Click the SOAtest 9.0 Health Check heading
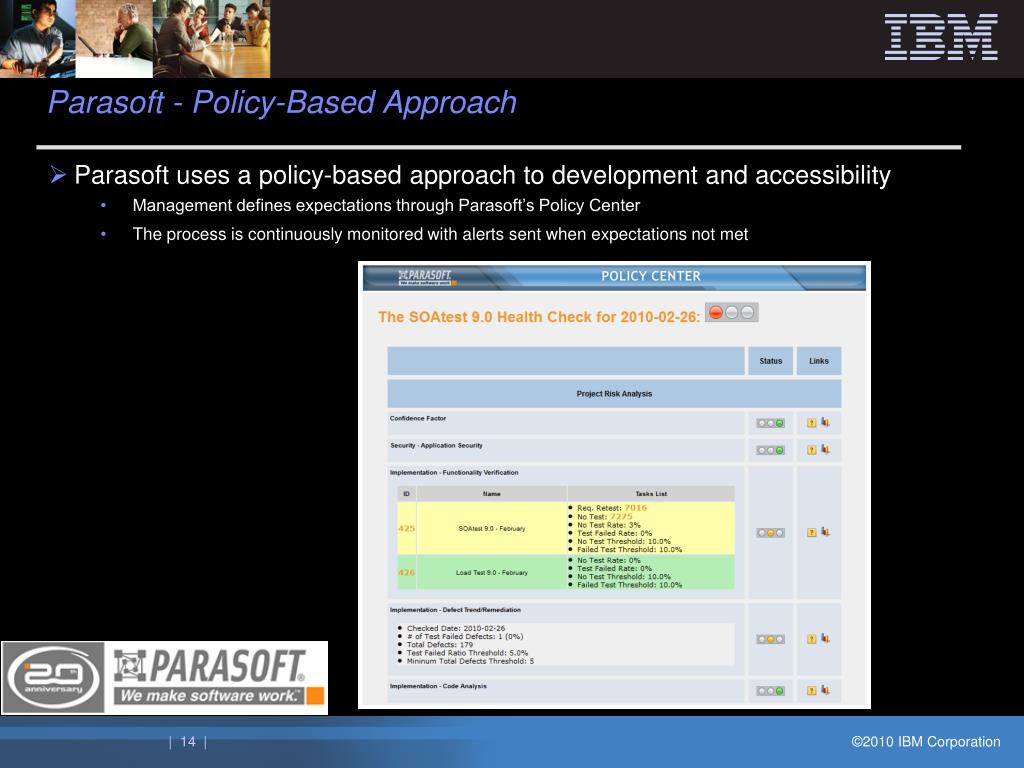 point(539,317)
